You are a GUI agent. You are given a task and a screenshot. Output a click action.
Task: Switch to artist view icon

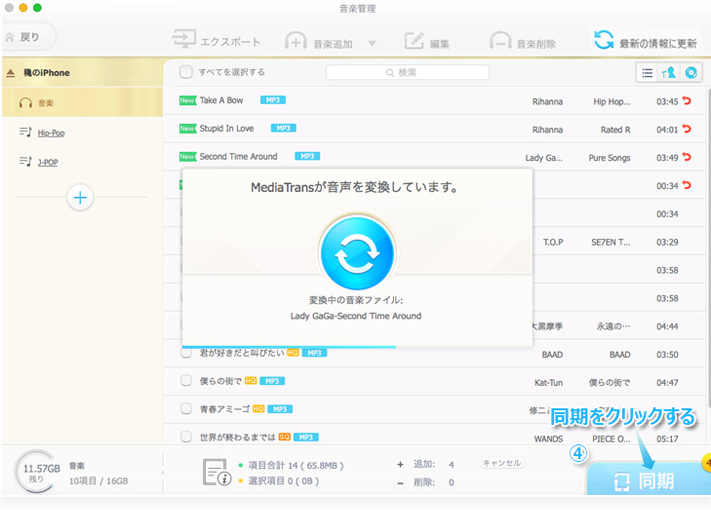pos(669,73)
